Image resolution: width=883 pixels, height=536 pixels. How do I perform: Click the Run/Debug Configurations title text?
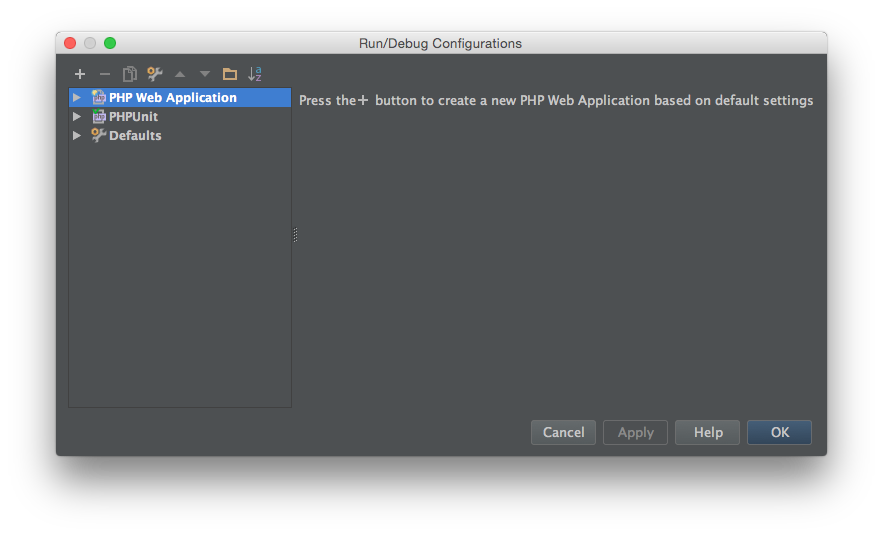[440, 43]
